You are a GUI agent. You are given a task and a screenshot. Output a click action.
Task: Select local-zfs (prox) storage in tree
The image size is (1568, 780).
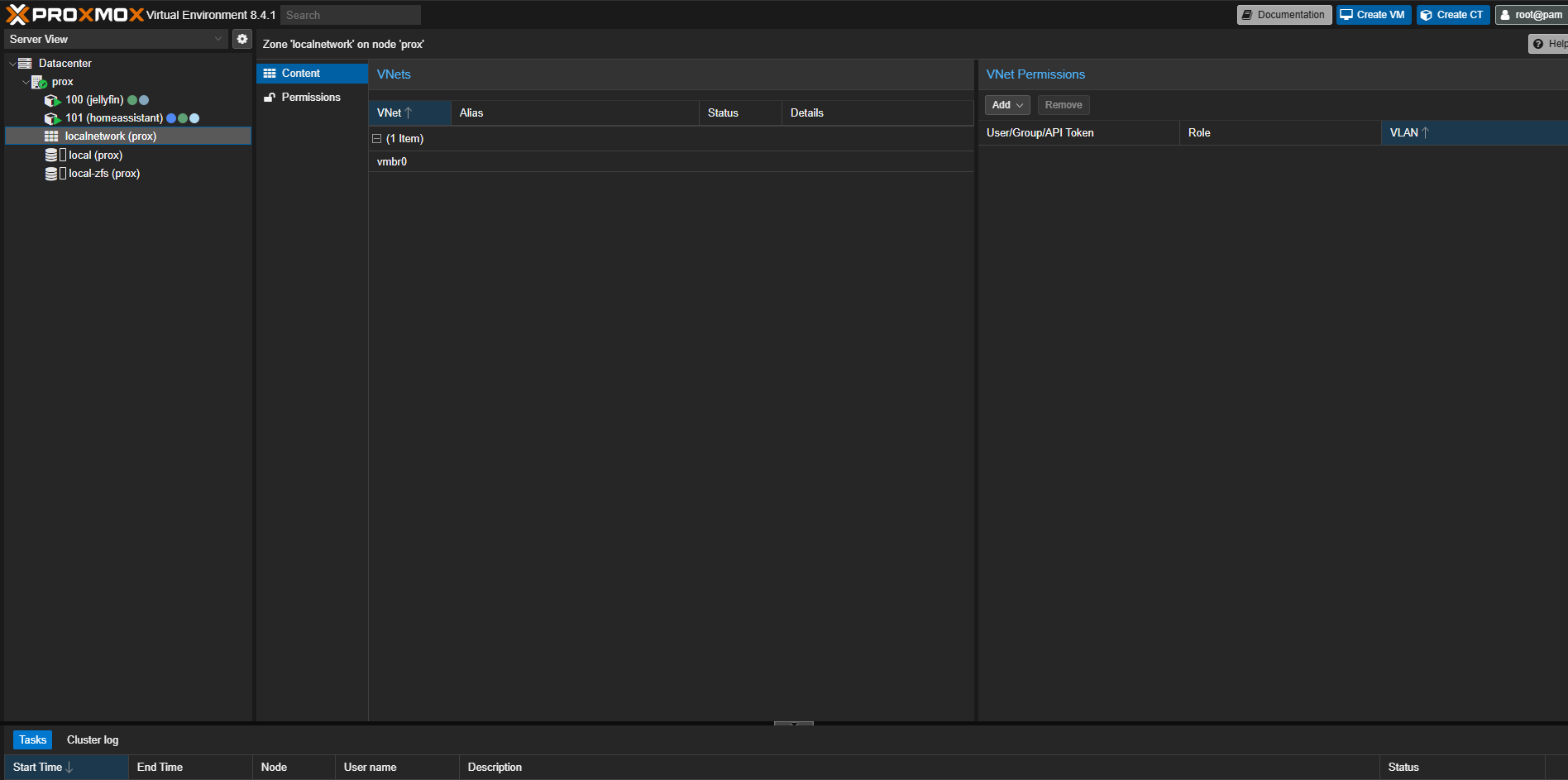coord(128,174)
